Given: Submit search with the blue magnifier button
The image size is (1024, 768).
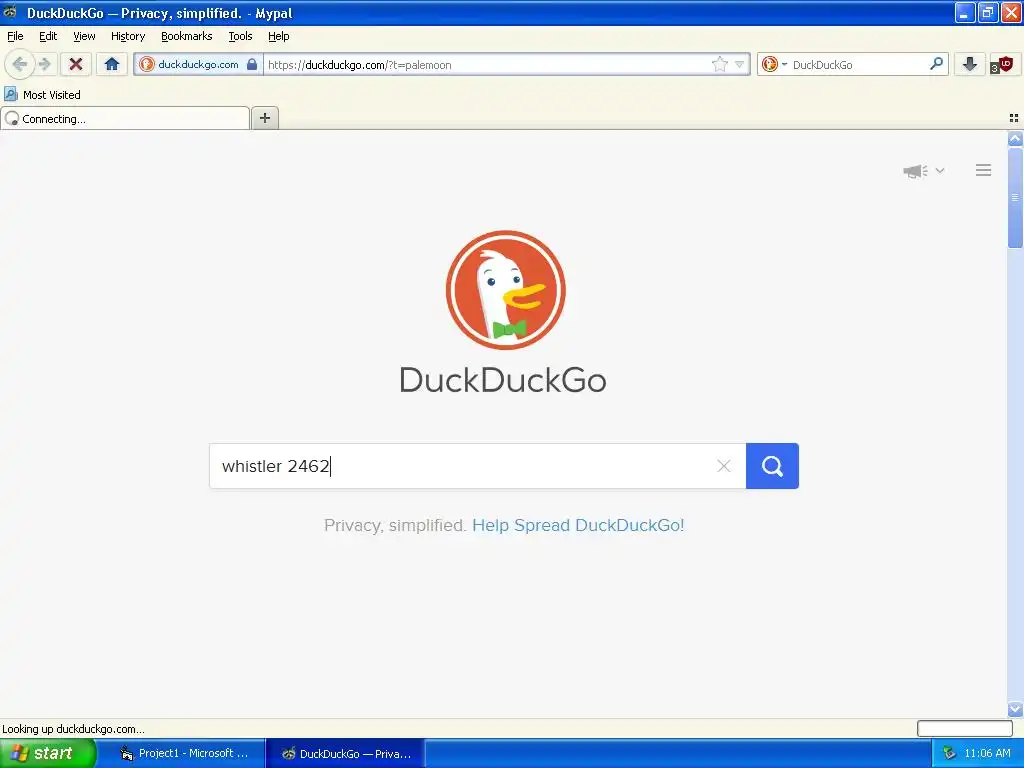Looking at the screenshot, I should click(x=772, y=466).
